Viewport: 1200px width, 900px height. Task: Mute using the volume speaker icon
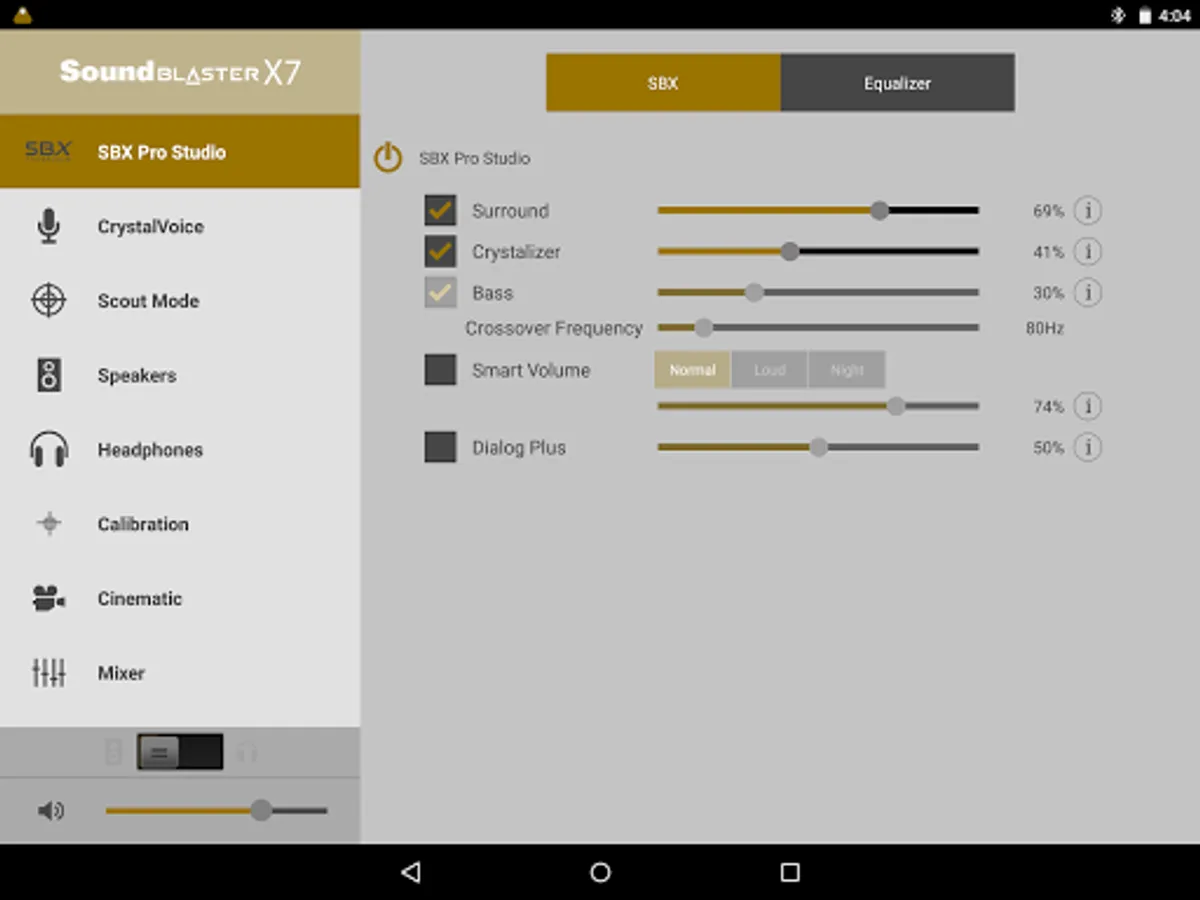(50, 810)
